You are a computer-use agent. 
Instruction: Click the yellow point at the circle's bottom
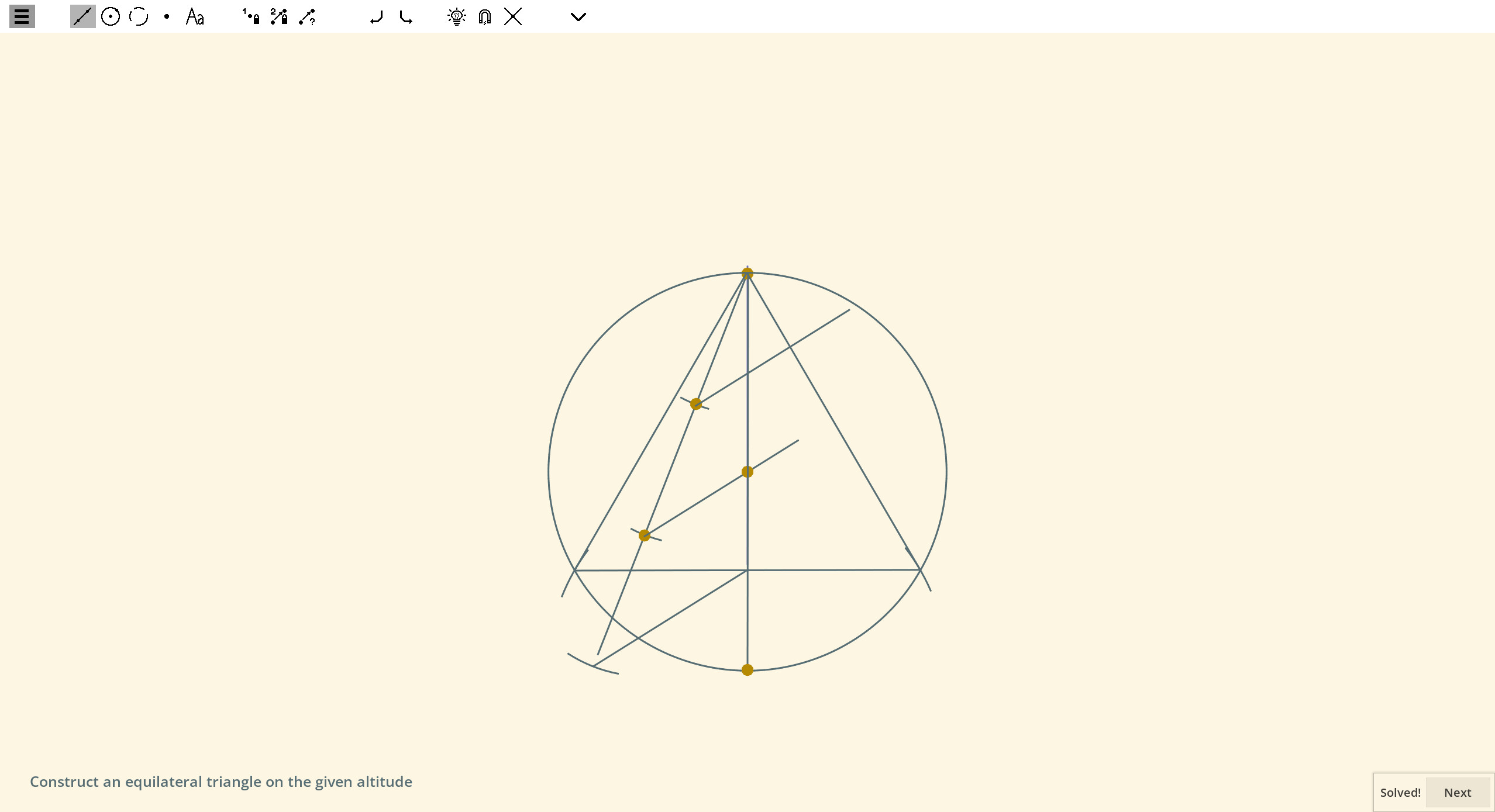pyautogui.click(x=747, y=670)
